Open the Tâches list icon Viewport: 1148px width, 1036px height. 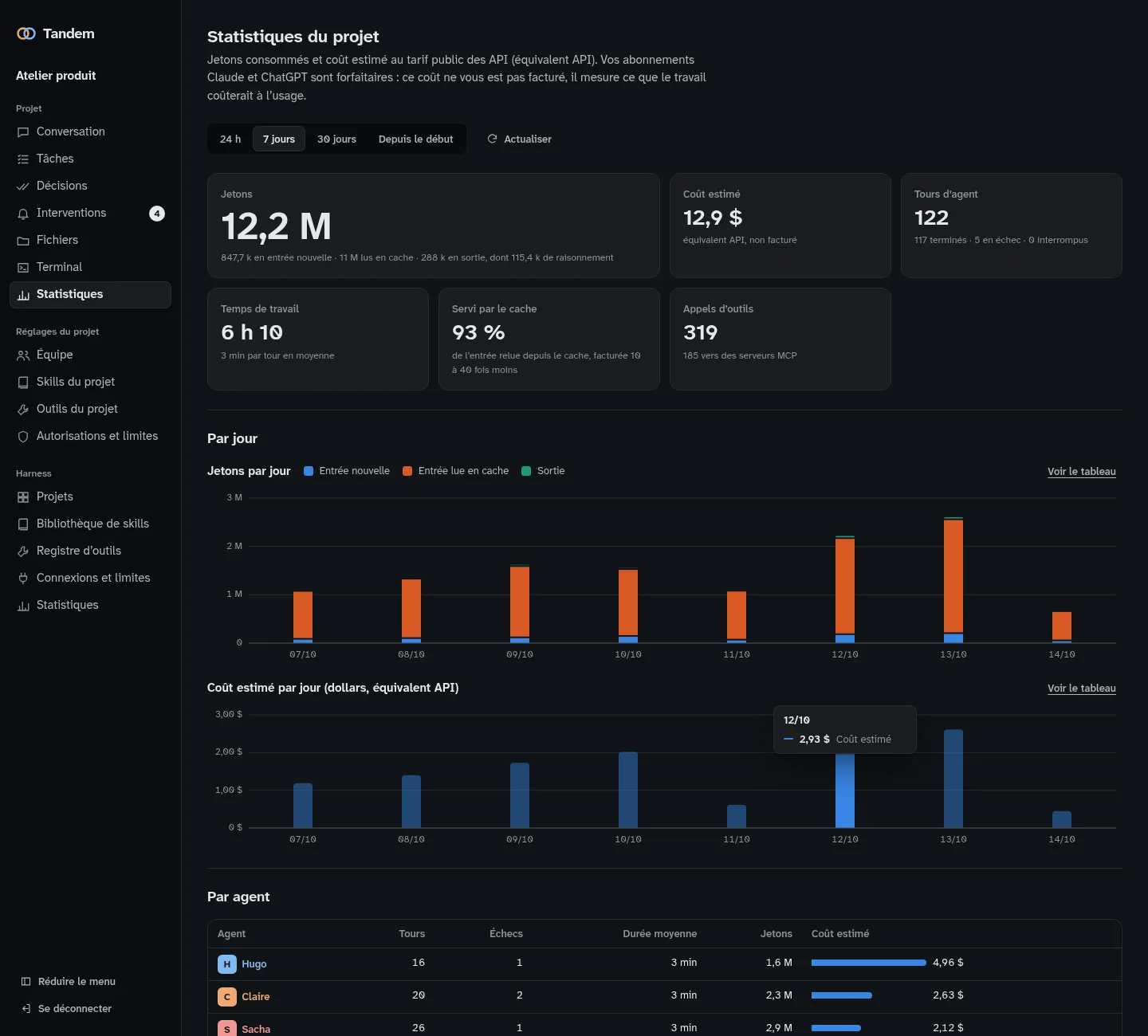tap(23, 159)
